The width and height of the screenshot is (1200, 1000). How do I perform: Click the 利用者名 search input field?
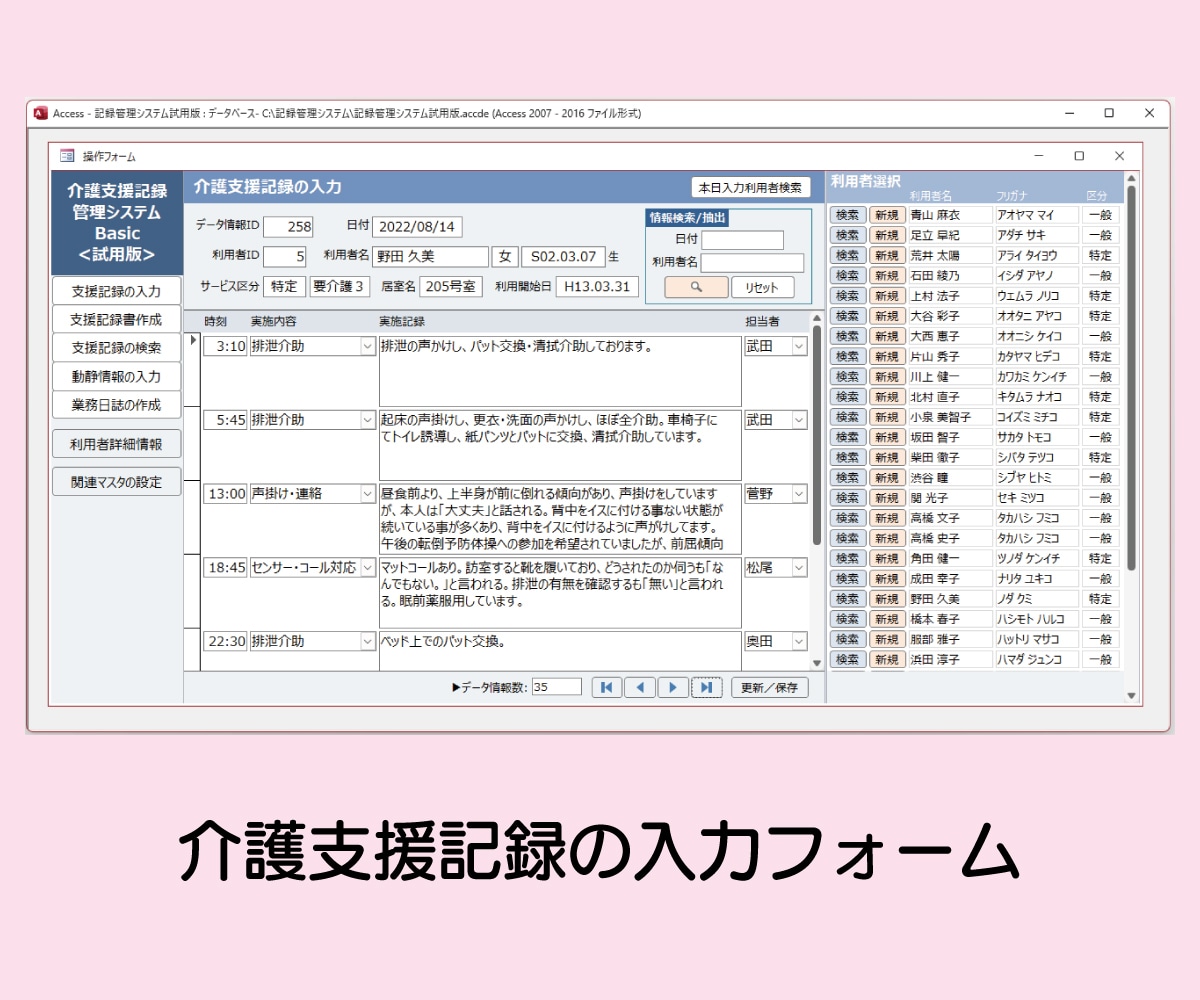click(752, 263)
